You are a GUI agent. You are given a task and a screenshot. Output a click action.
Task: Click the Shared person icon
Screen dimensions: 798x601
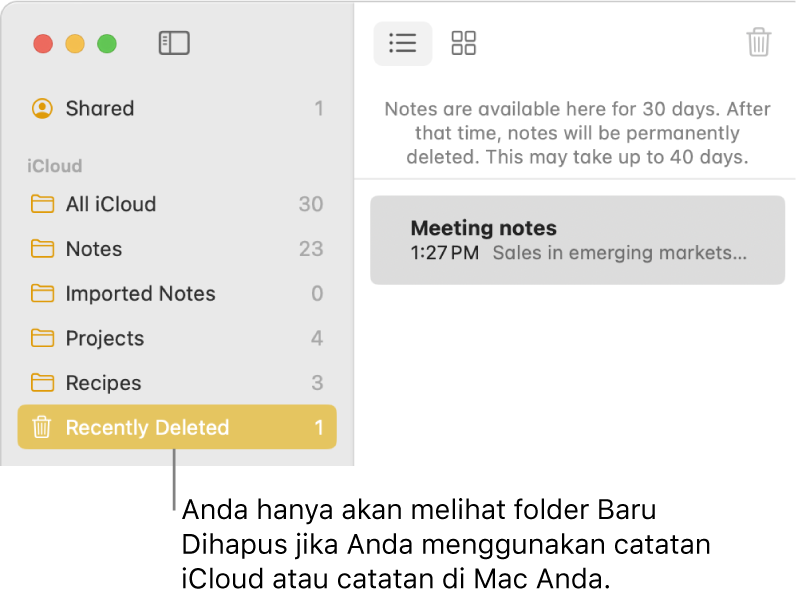click(x=42, y=108)
